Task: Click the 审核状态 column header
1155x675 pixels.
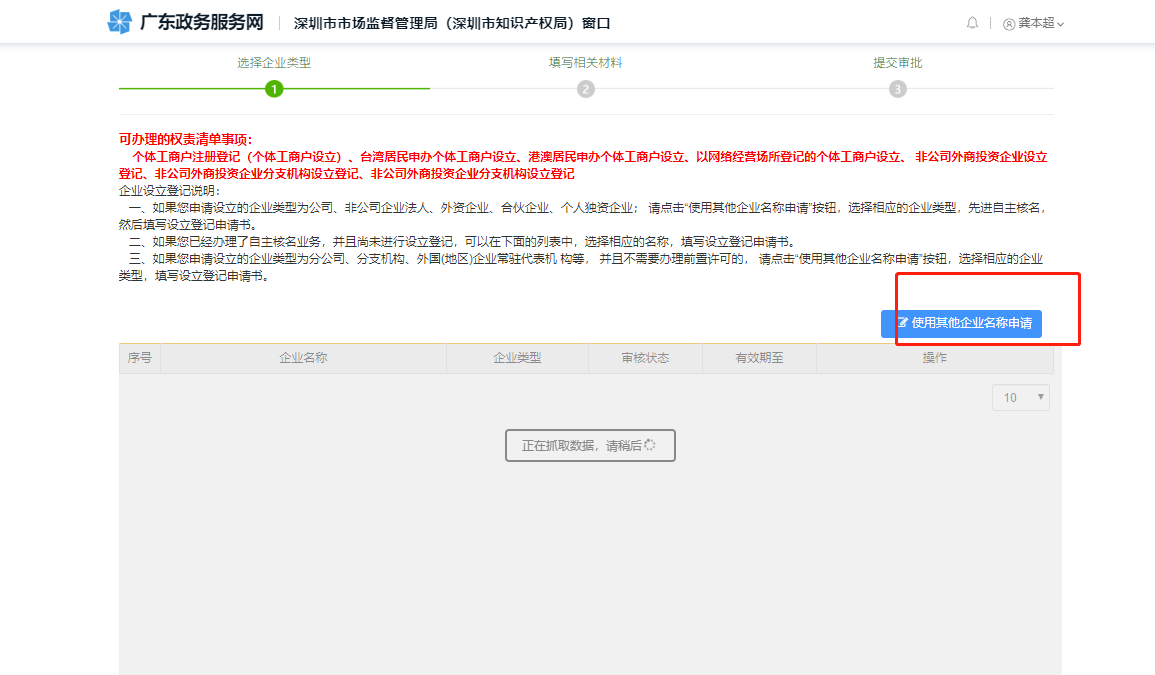Action: 645,358
